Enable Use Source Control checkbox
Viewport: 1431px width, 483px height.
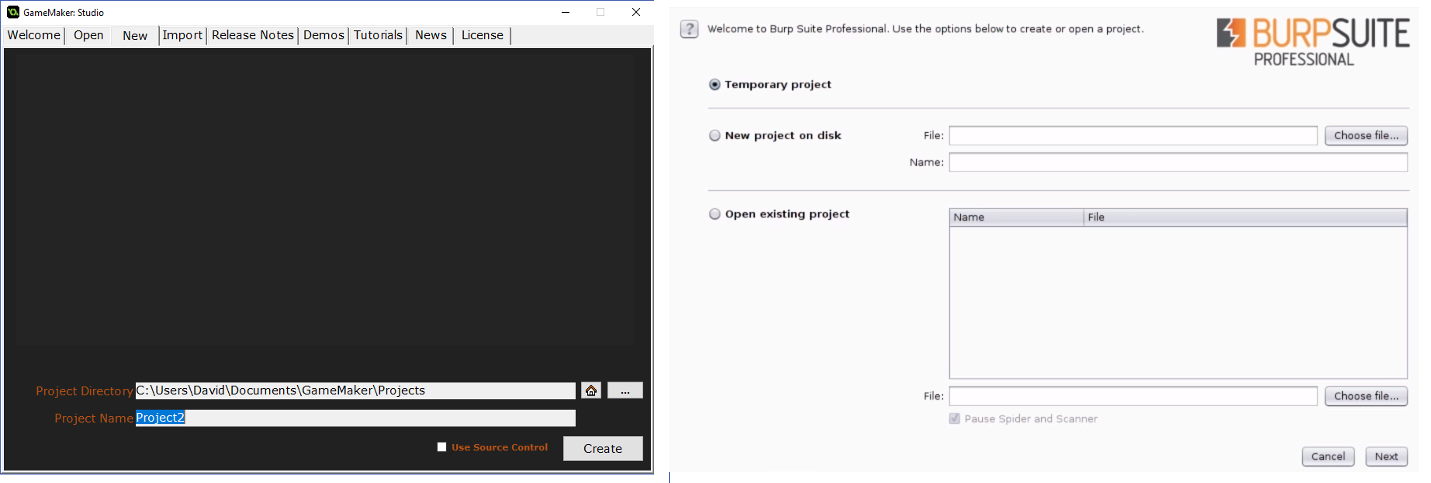pyautogui.click(x=442, y=447)
